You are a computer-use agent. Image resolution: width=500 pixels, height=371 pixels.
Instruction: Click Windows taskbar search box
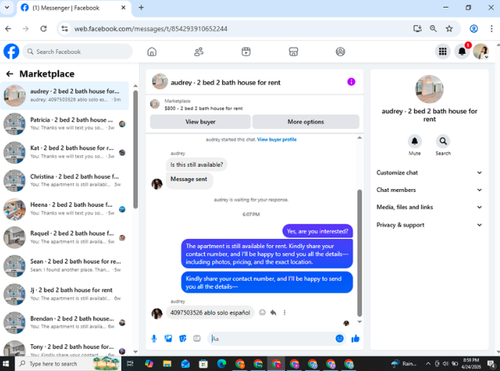[68, 363]
